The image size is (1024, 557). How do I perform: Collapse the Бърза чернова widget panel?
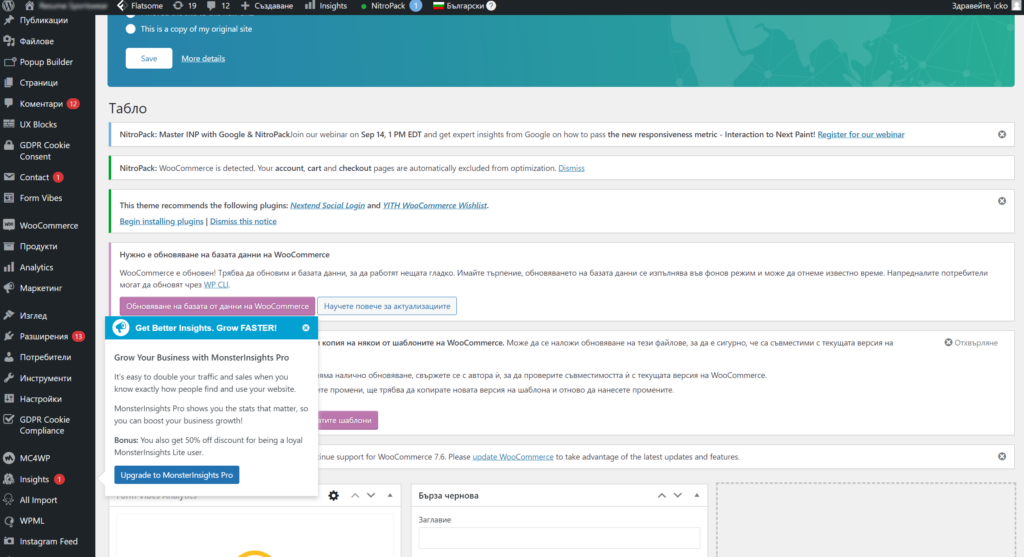(697, 495)
